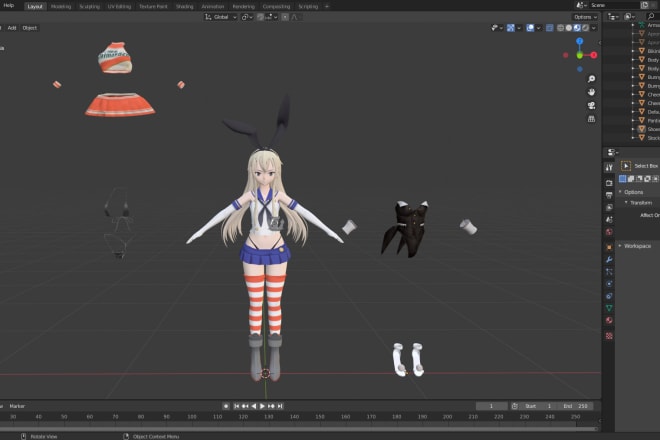Open the Texture Paint workspace tab

point(153,6)
